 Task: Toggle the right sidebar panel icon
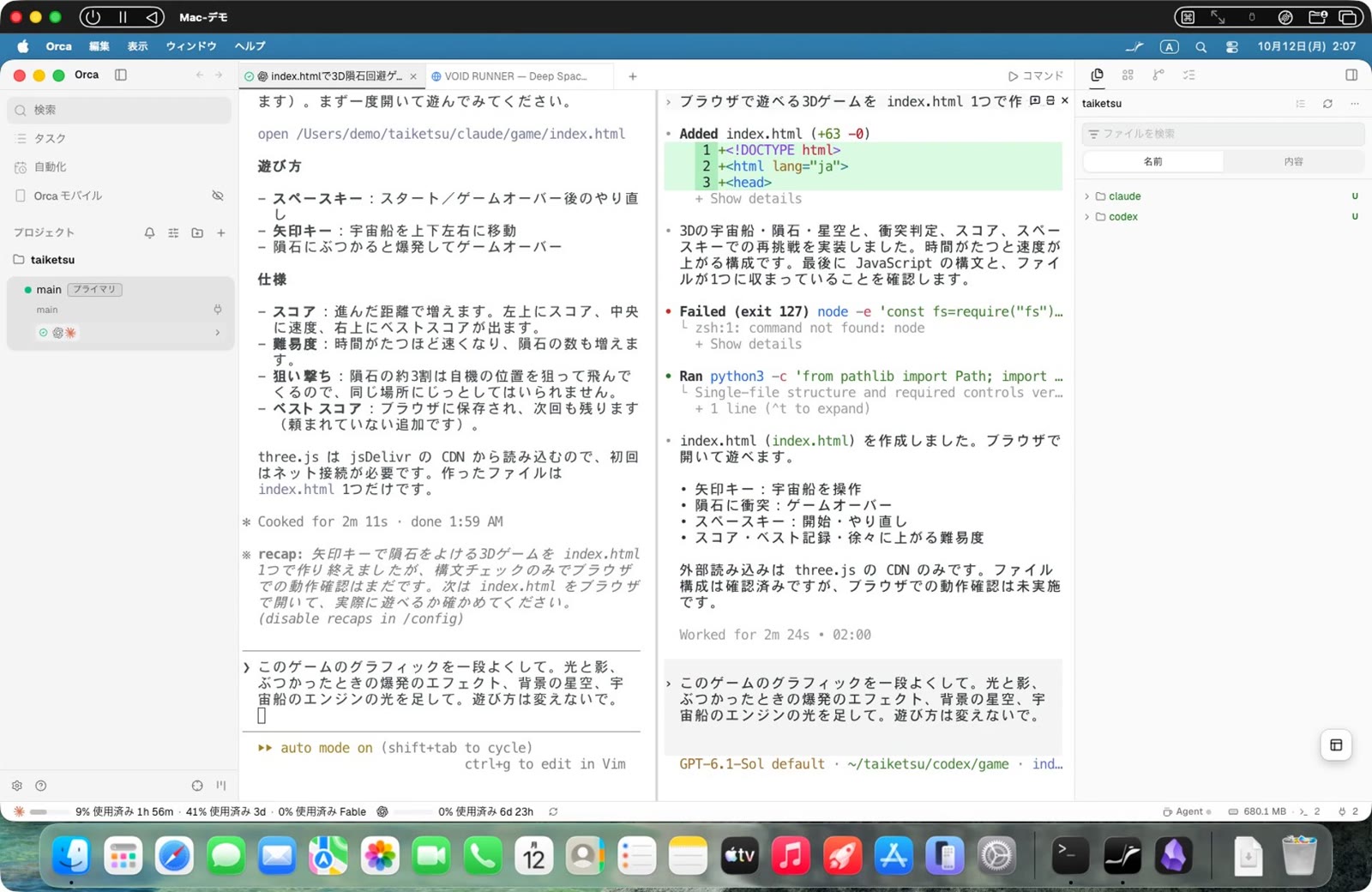pyautogui.click(x=1351, y=75)
